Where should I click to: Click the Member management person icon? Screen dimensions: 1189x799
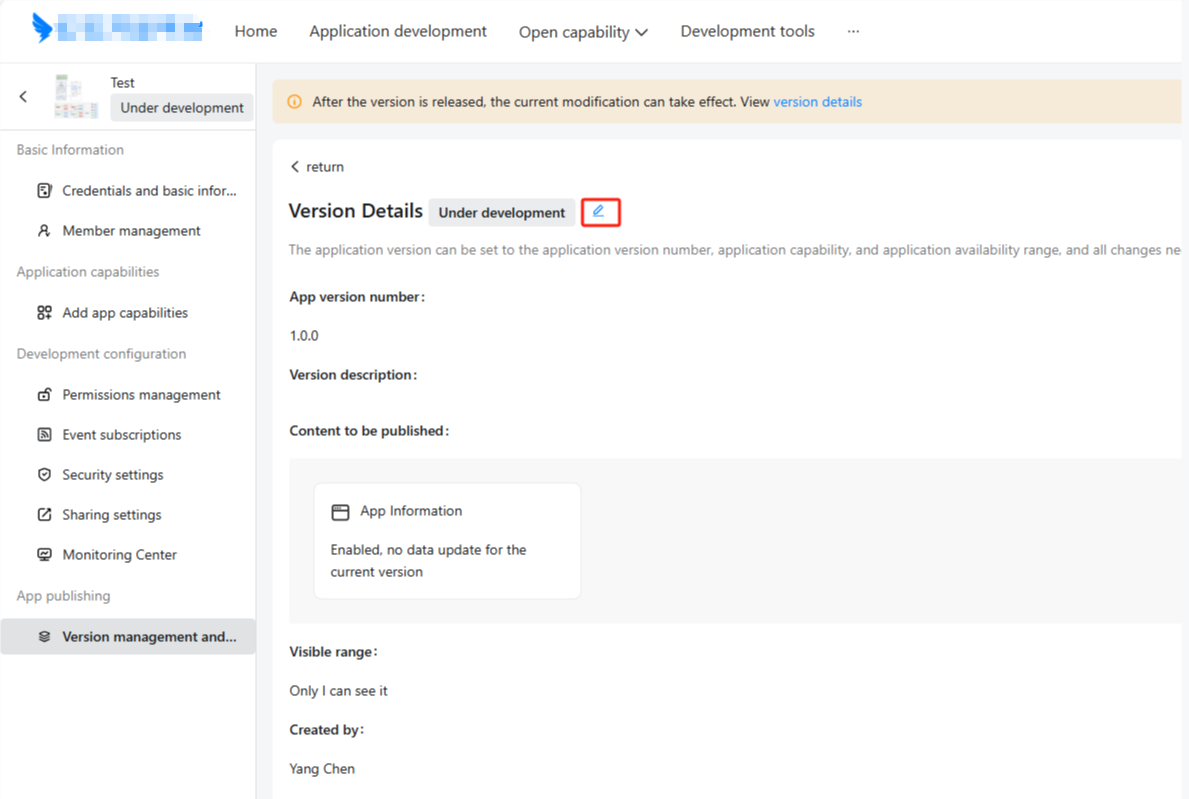44,231
